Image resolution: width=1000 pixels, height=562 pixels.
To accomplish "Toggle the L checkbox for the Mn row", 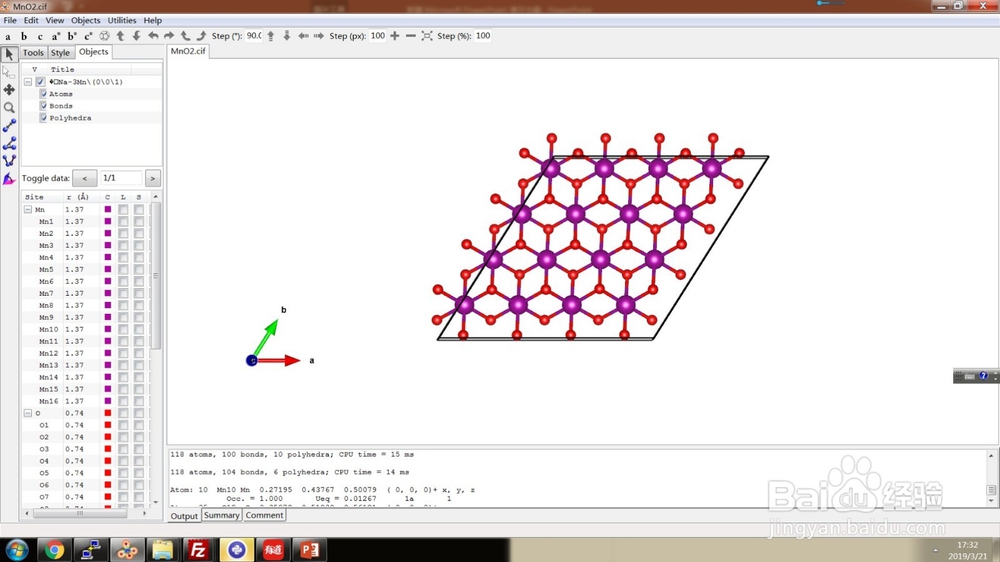I will click(123, 209).
